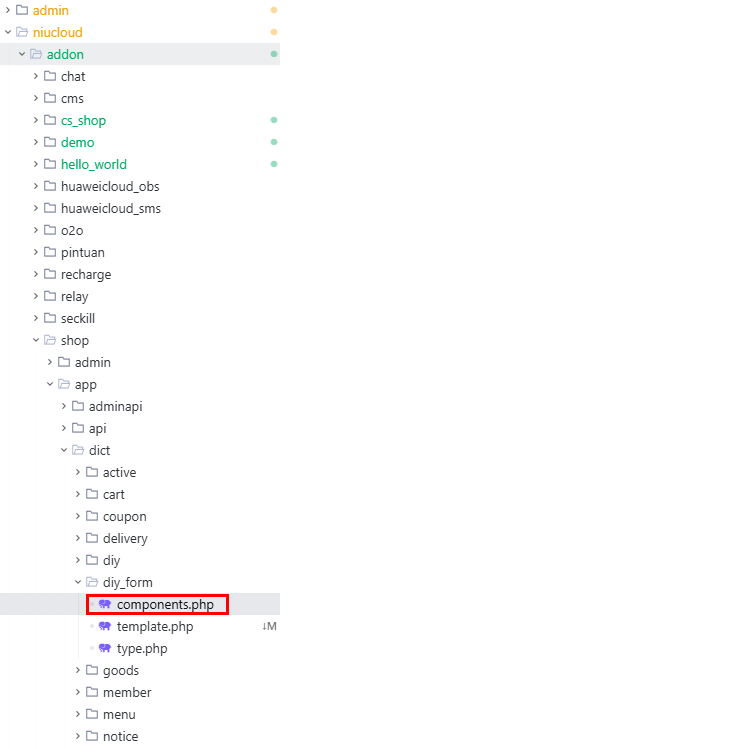Screen dimensions: 748x749
Task: Click the PHP icon of components.php
Action: [x=105, y=604]
